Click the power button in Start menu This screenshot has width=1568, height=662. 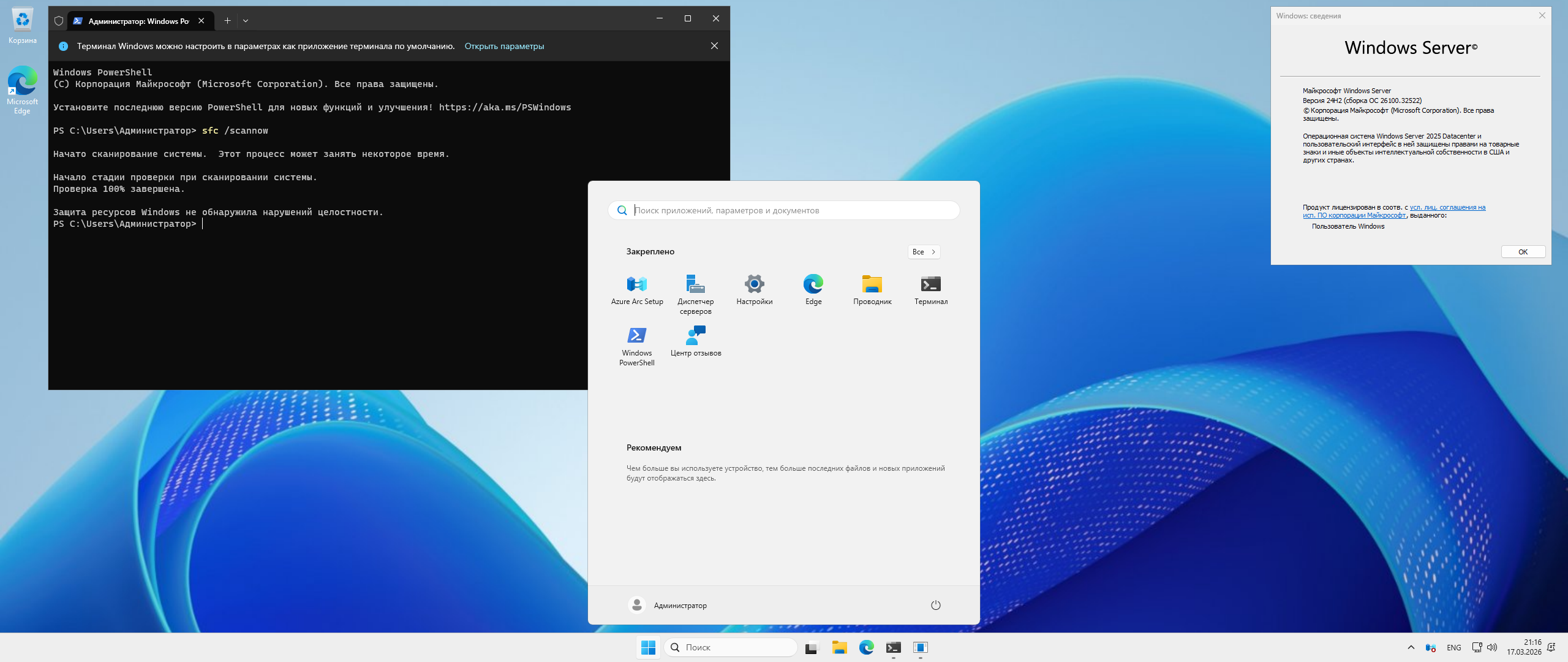[935, 605]
